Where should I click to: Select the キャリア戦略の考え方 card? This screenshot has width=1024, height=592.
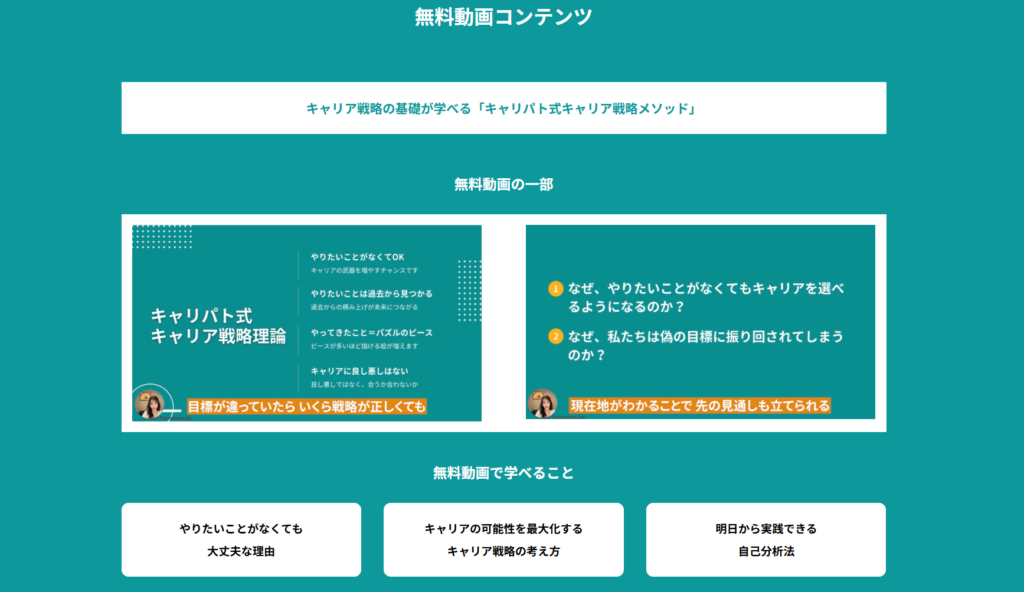click(503, 540)
